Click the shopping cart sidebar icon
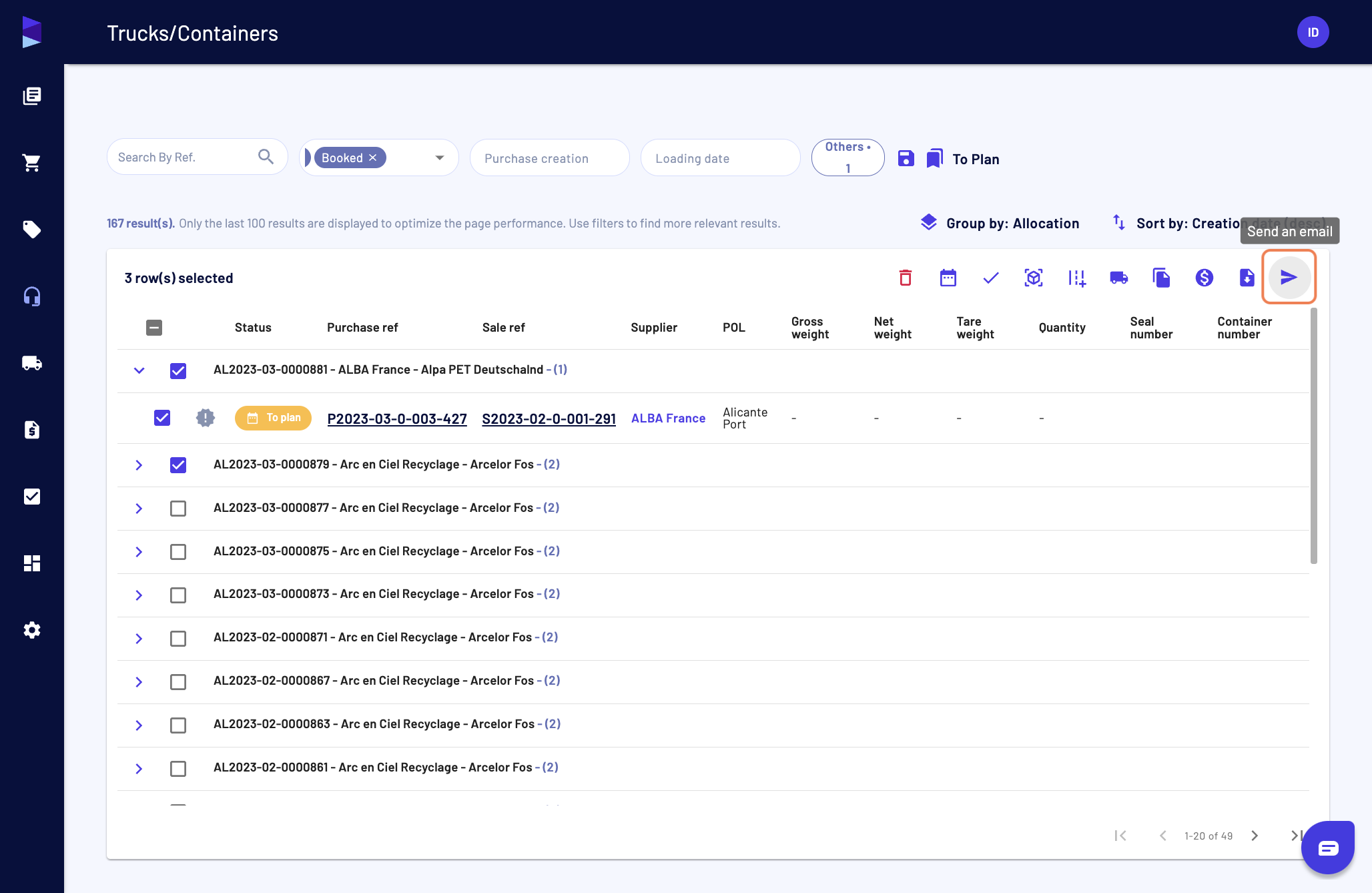 click(32, 163)
